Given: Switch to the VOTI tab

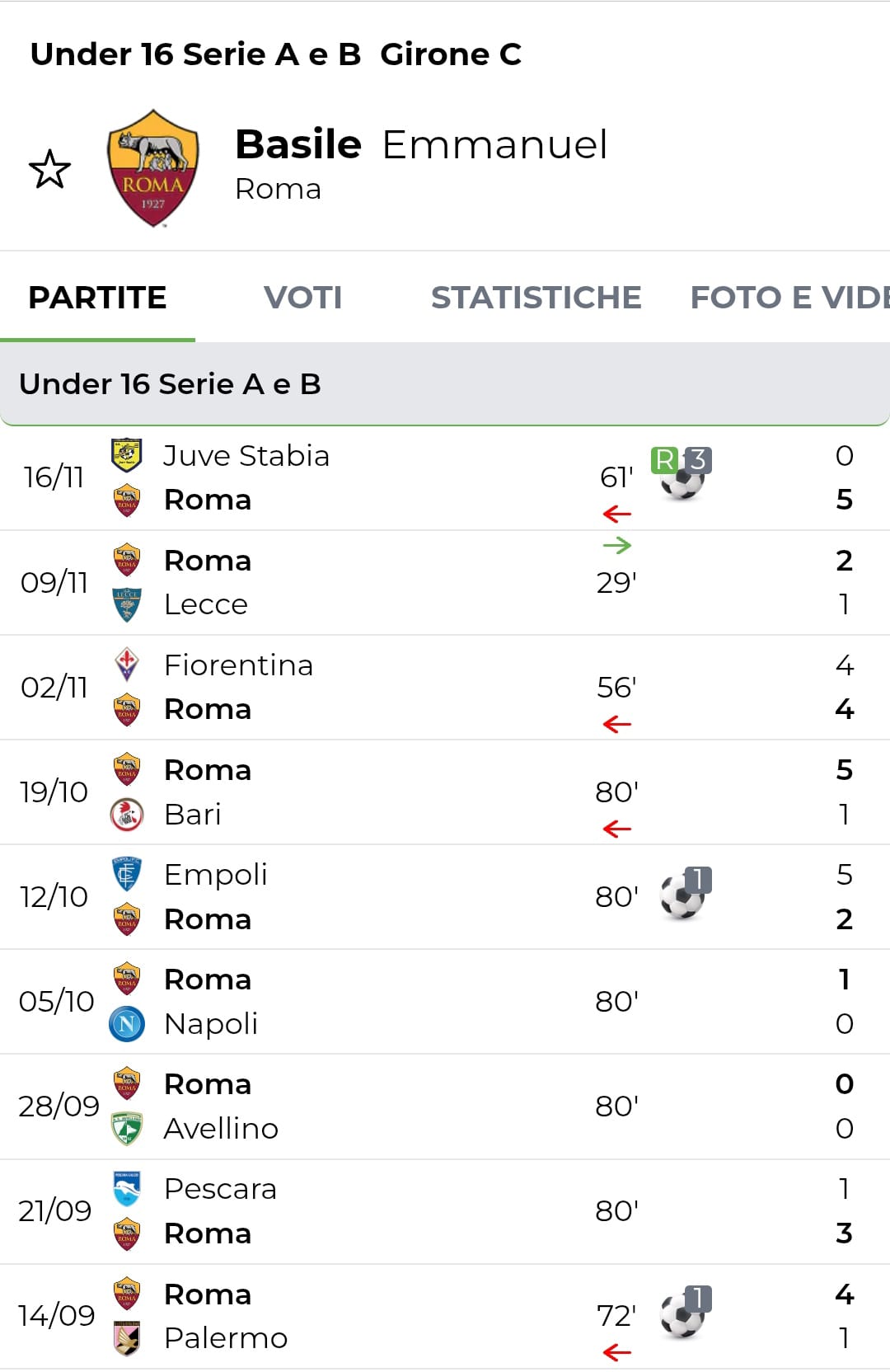Looking at the screenshot, I should click(x=302, y=298).
